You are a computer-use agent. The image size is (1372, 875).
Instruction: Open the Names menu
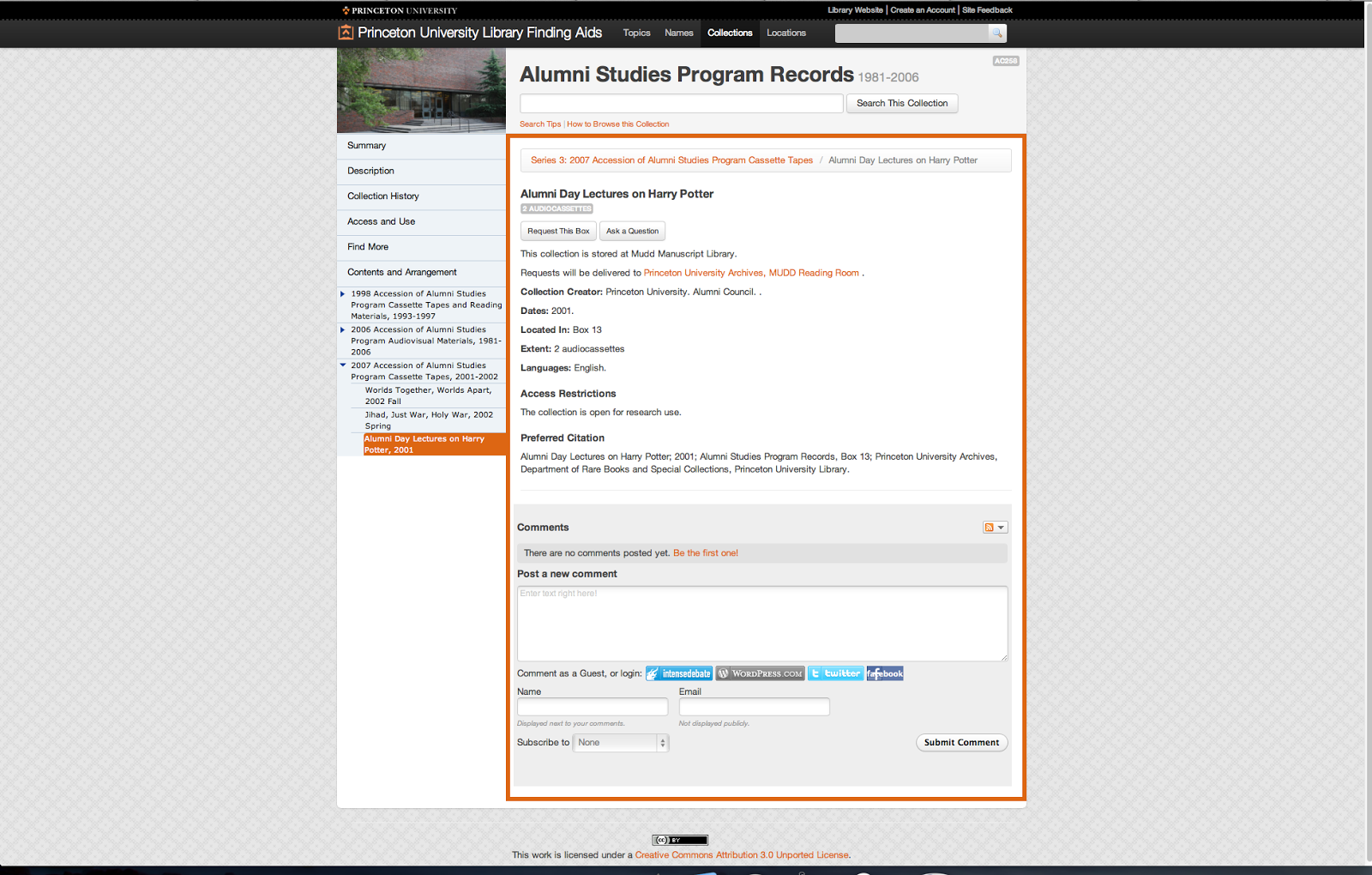[x=679, y=33]
